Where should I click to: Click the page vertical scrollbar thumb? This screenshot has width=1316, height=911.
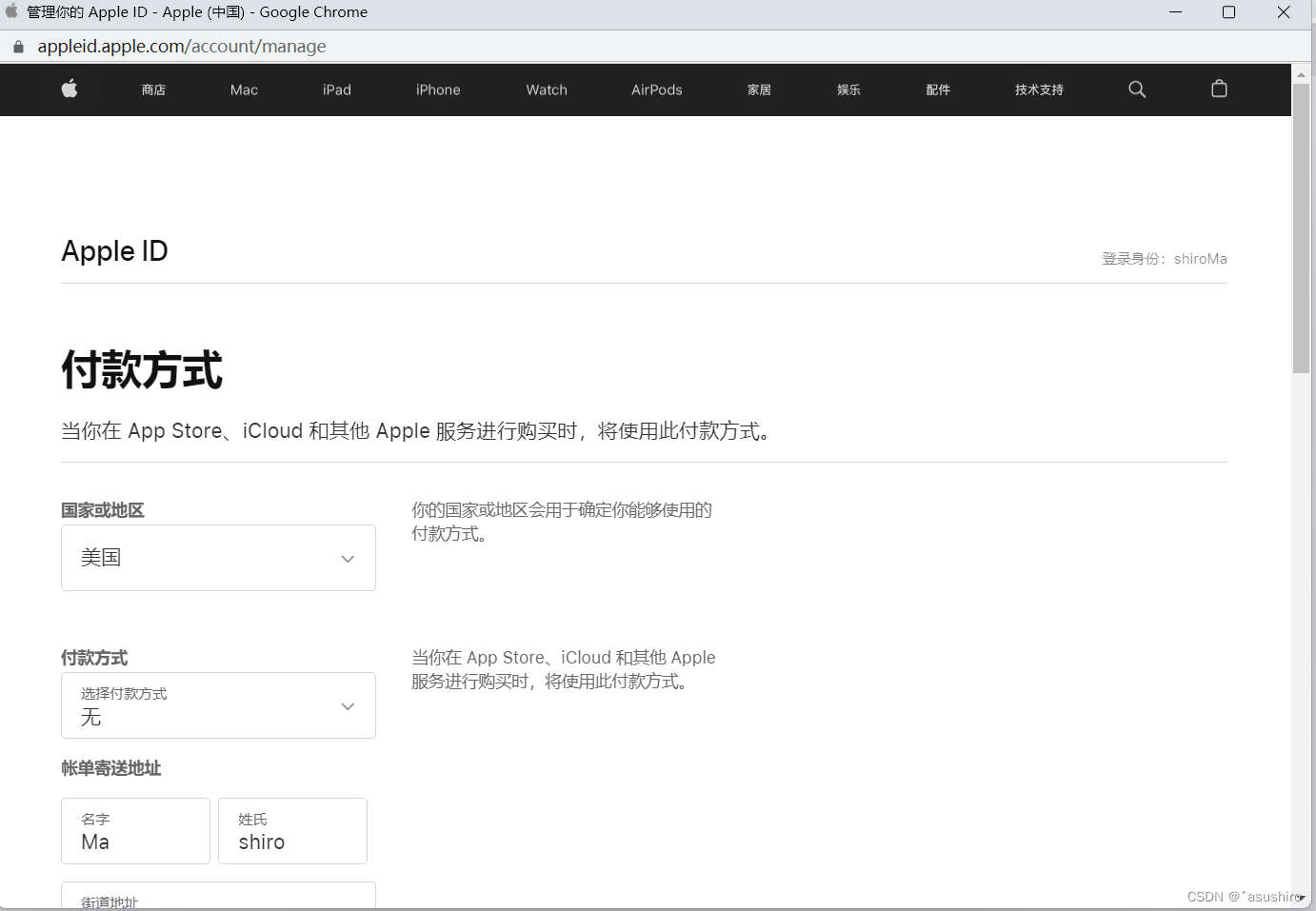pyautogui.click(x=1301, y=228)
